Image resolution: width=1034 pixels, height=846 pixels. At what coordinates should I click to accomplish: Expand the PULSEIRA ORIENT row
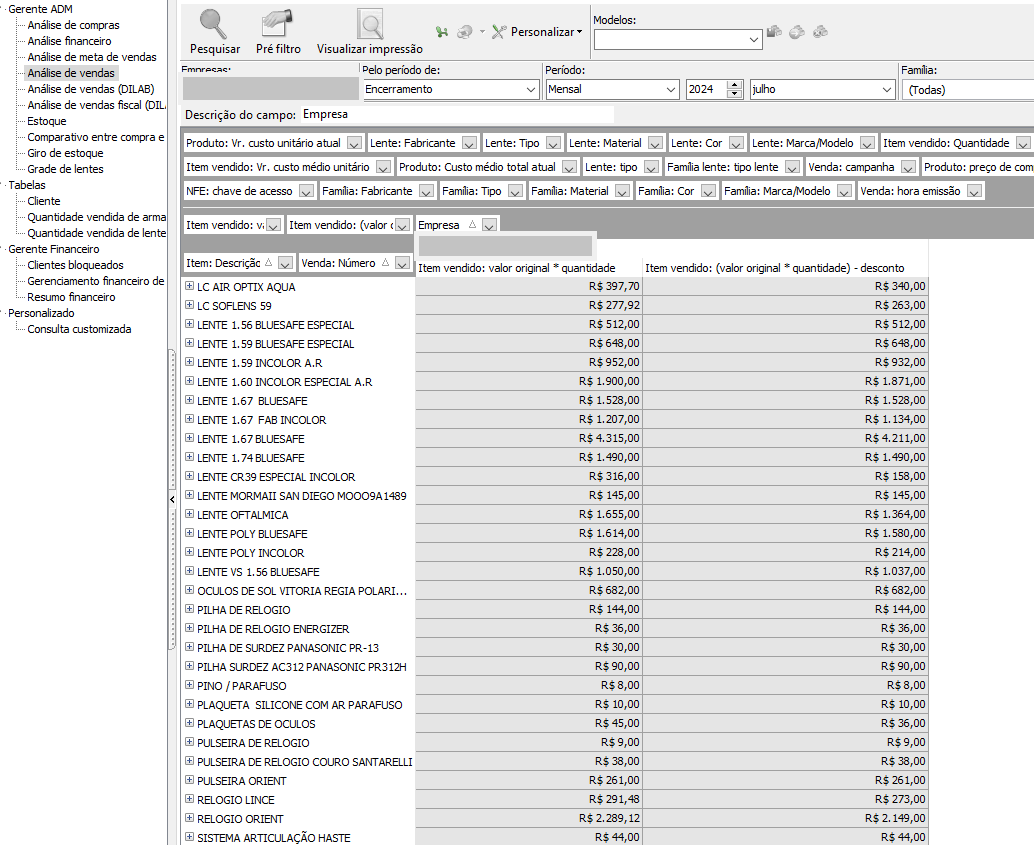pos(189,780)
